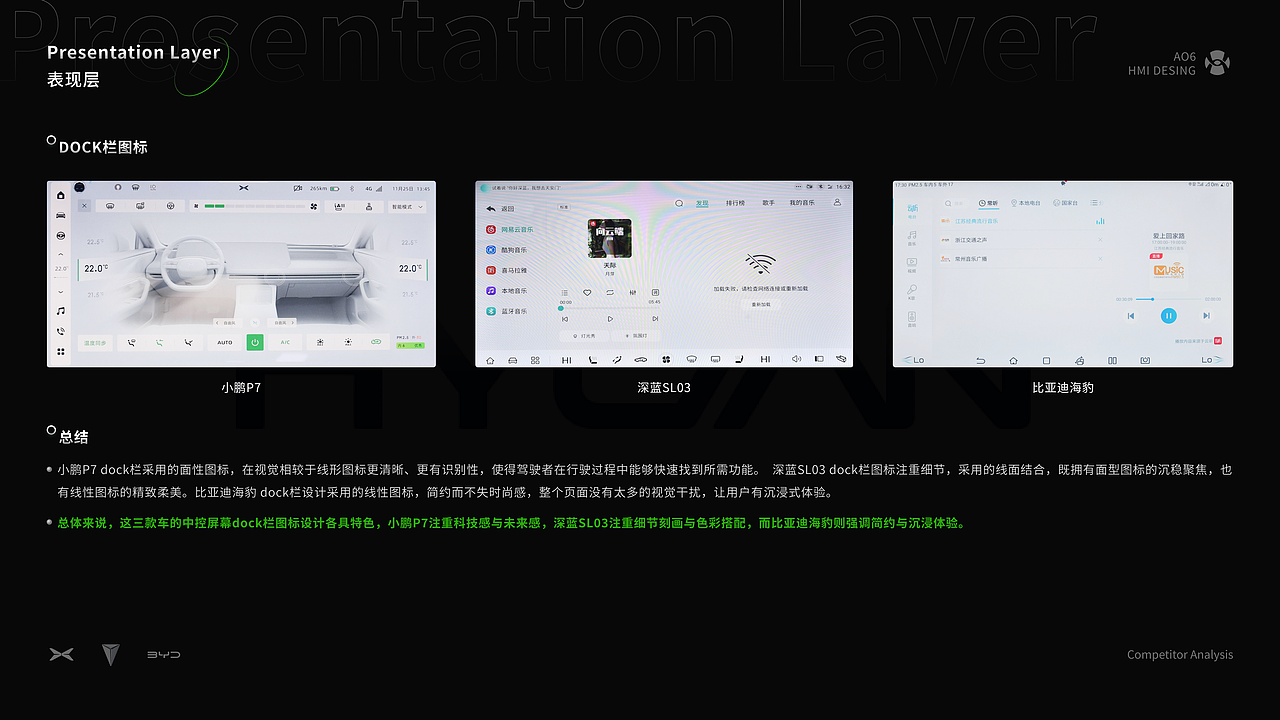Open apps grid icon in Xpeng P7 sidebar
Viewport: 1280px width, 720px height.
click(x=60, y=351)
